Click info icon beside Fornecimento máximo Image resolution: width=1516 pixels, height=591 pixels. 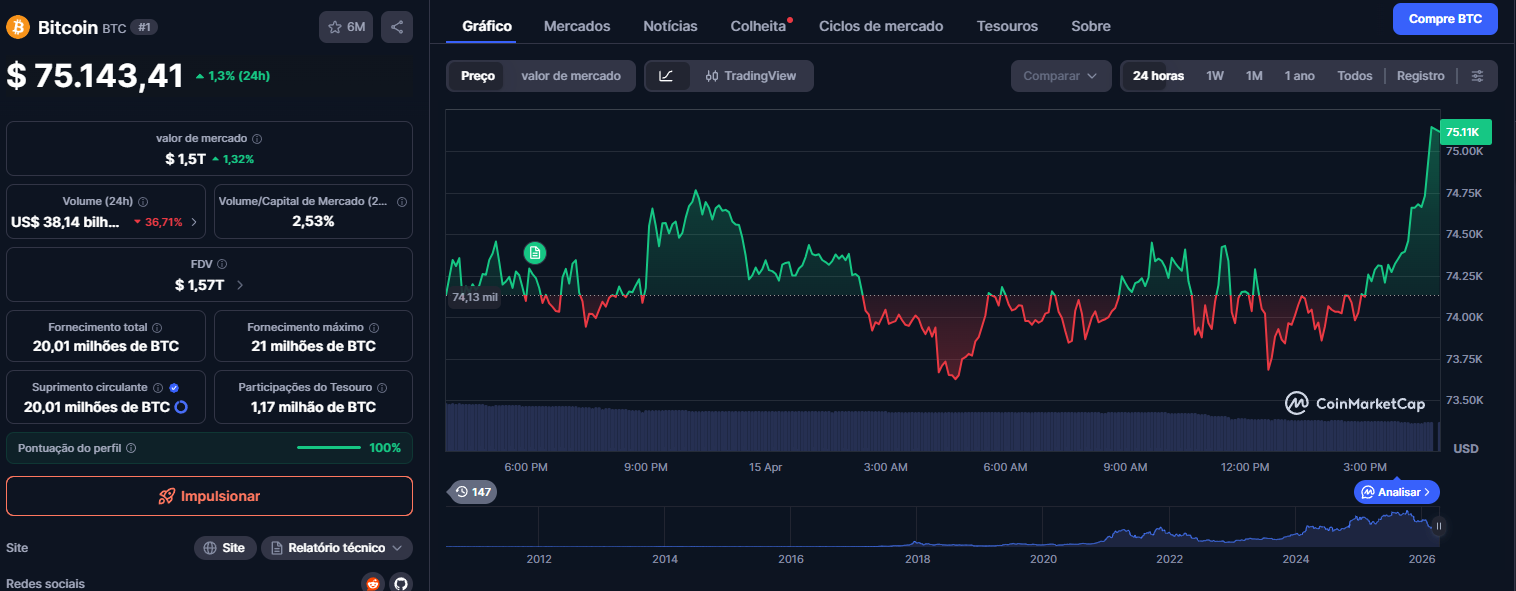pyautogui.click(x=374, y=327)
